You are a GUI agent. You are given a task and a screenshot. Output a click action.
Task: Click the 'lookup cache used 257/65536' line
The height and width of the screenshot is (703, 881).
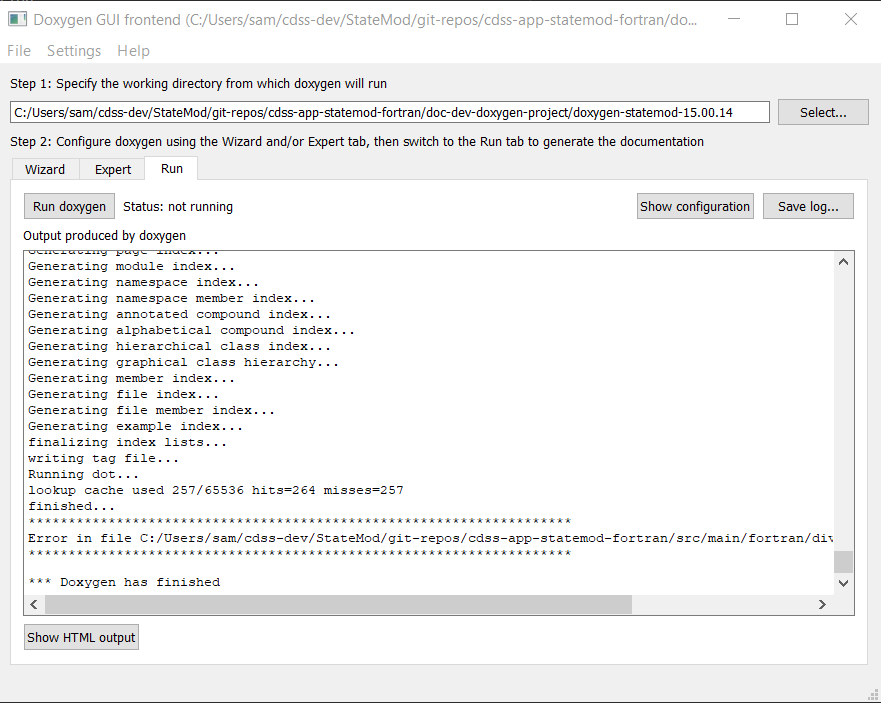click(216, 490)
